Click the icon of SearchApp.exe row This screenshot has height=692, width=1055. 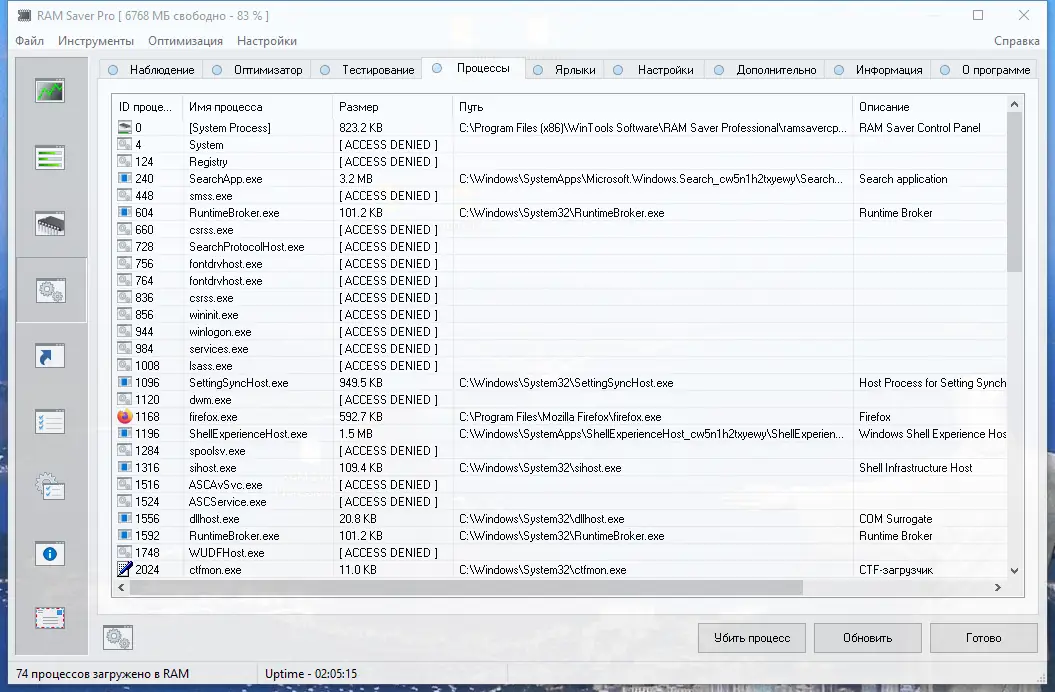pyautogui.click(x=124, y=178)
